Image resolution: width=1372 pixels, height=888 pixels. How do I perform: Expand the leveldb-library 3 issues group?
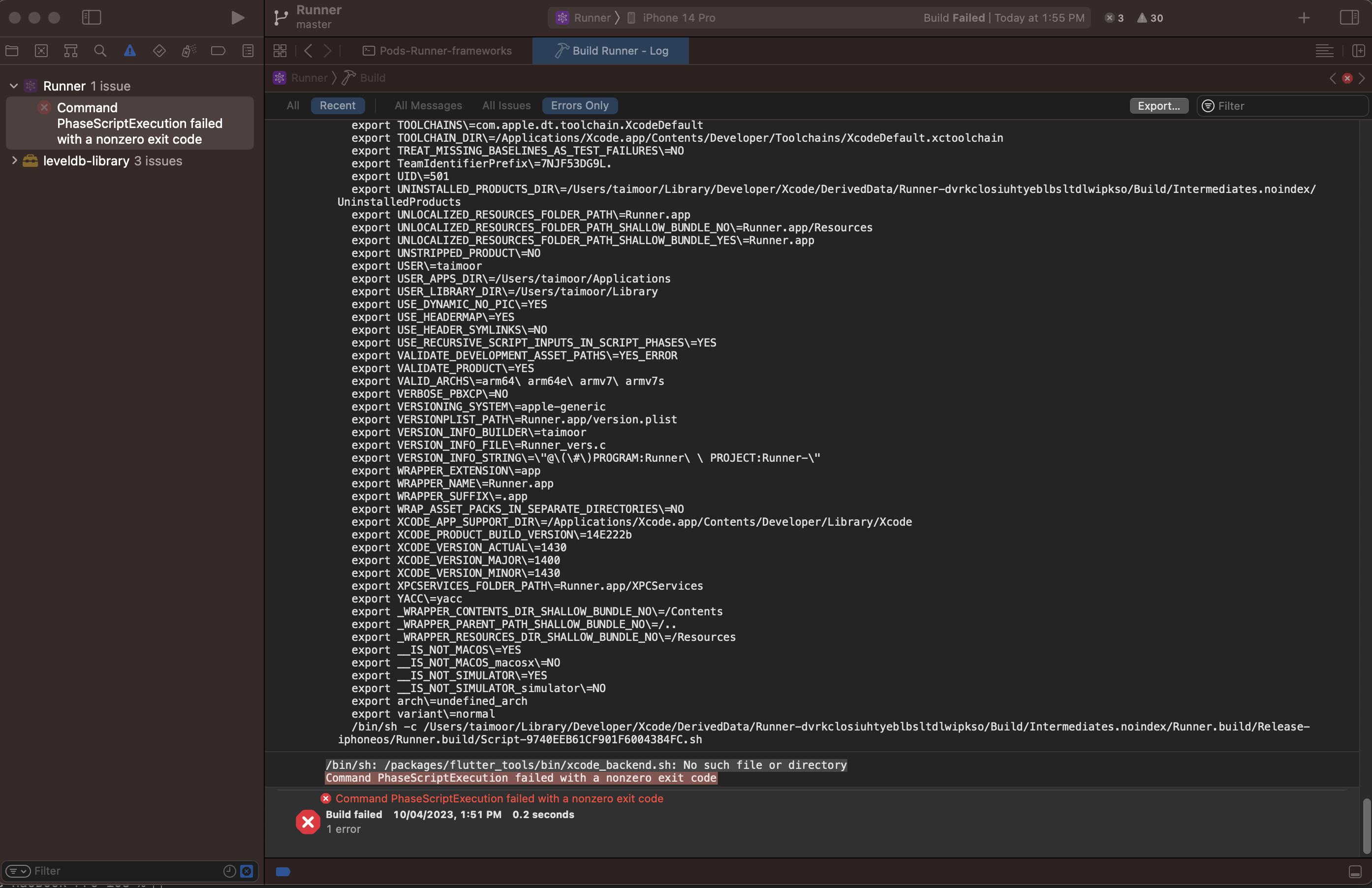14,161
